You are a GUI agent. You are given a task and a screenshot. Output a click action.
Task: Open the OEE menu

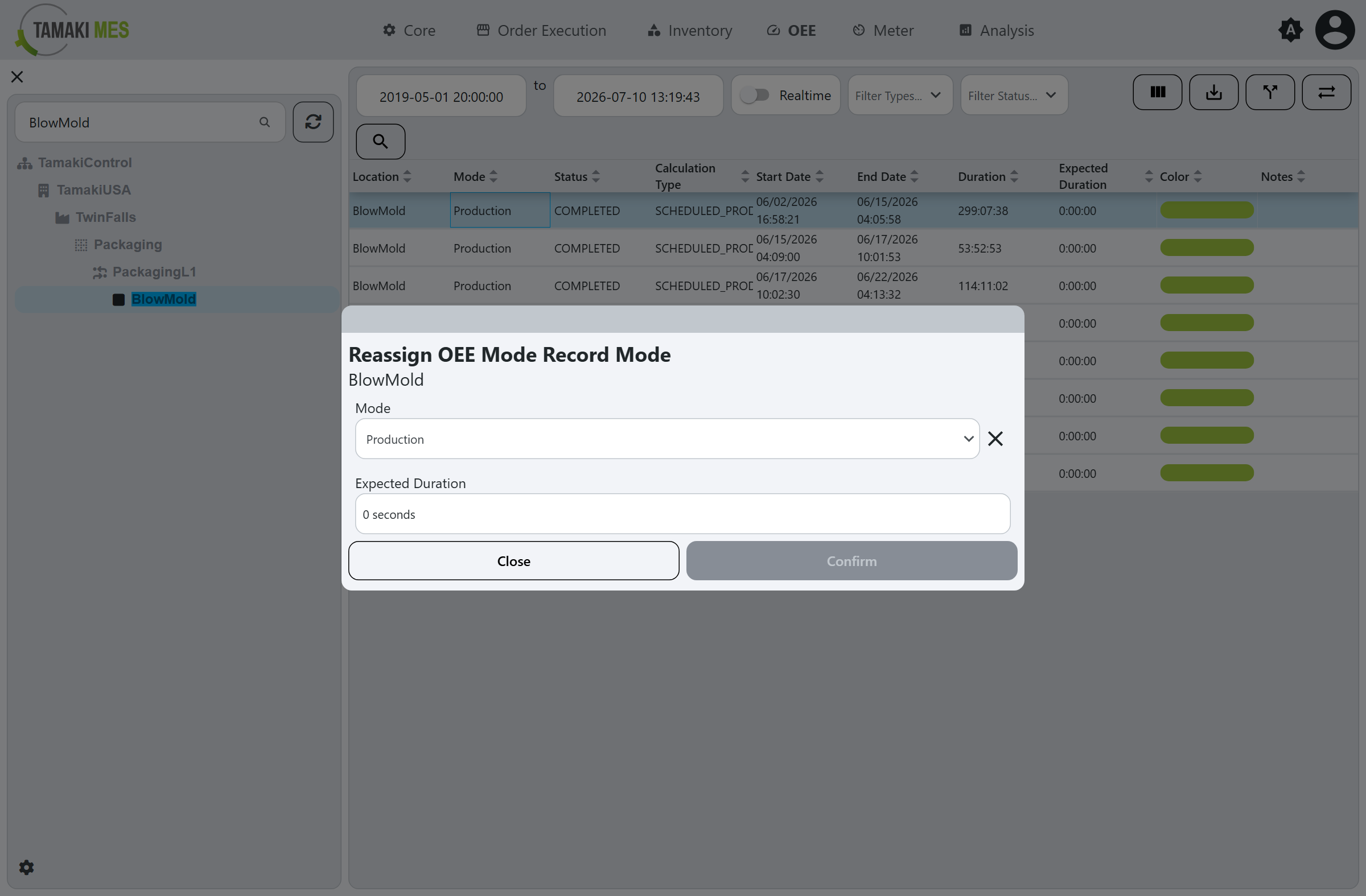791,30
